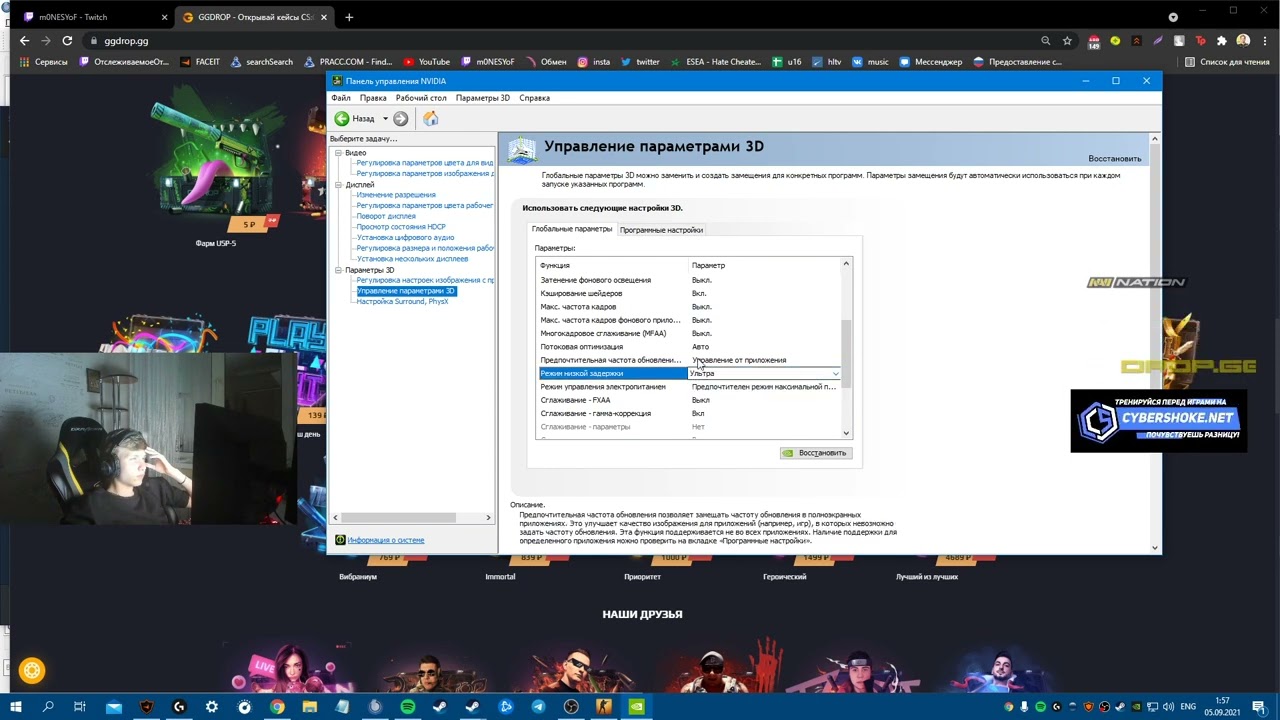This screenshot has width=1280, height=720.
Task: Open YouTube bookmark
Action: click(427, 62)
